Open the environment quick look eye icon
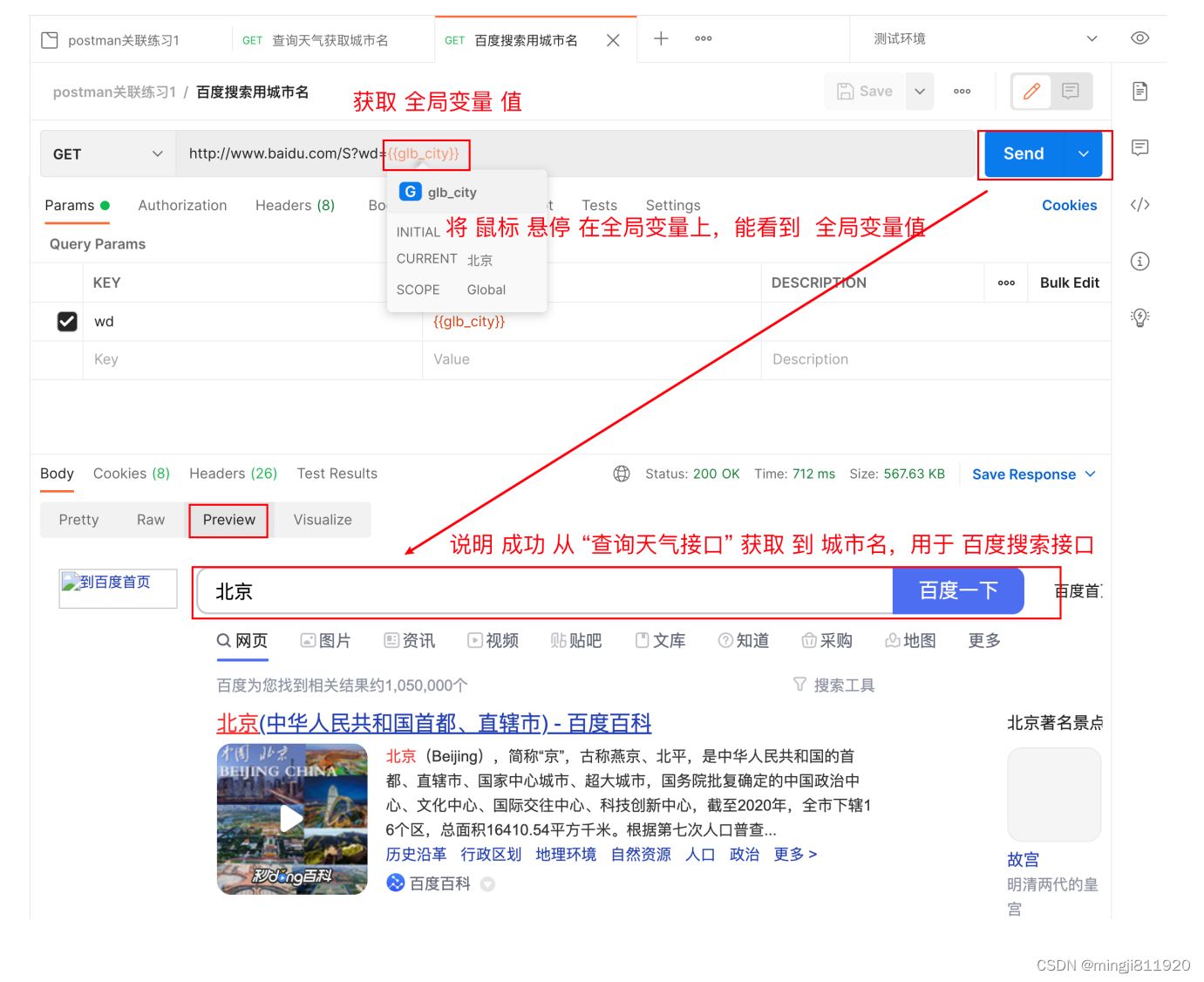Viewport: 1204px width, 982px height. coord(1139,38)
